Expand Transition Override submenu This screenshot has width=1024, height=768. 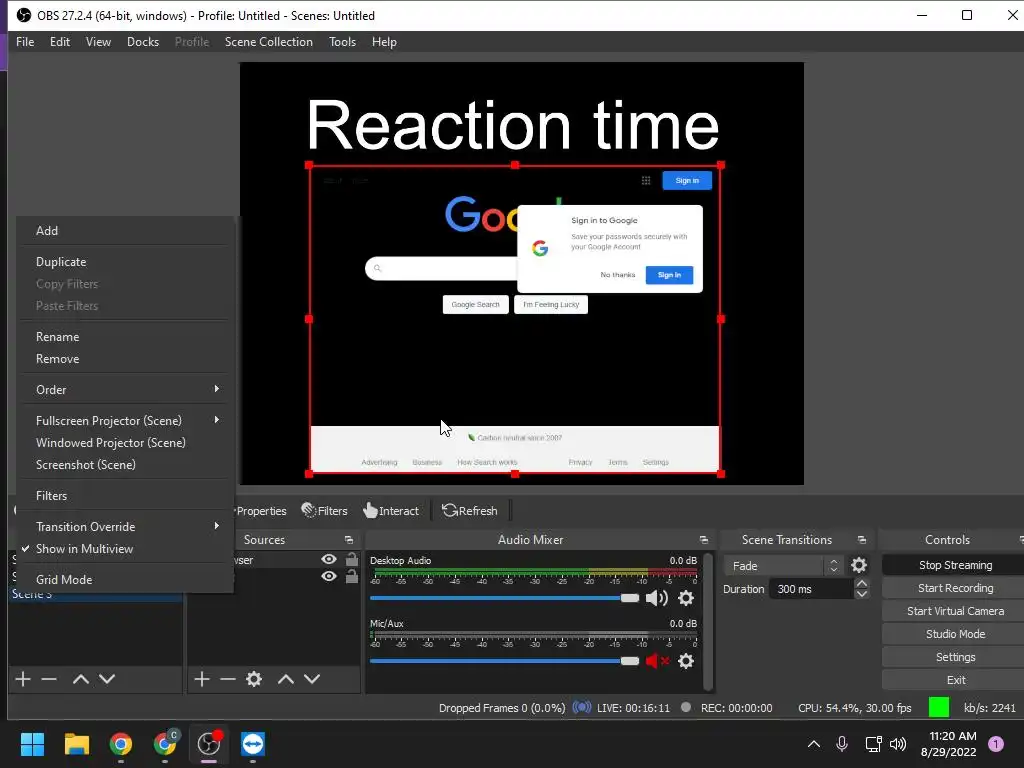pyautogui.click(x=124, y=526)
